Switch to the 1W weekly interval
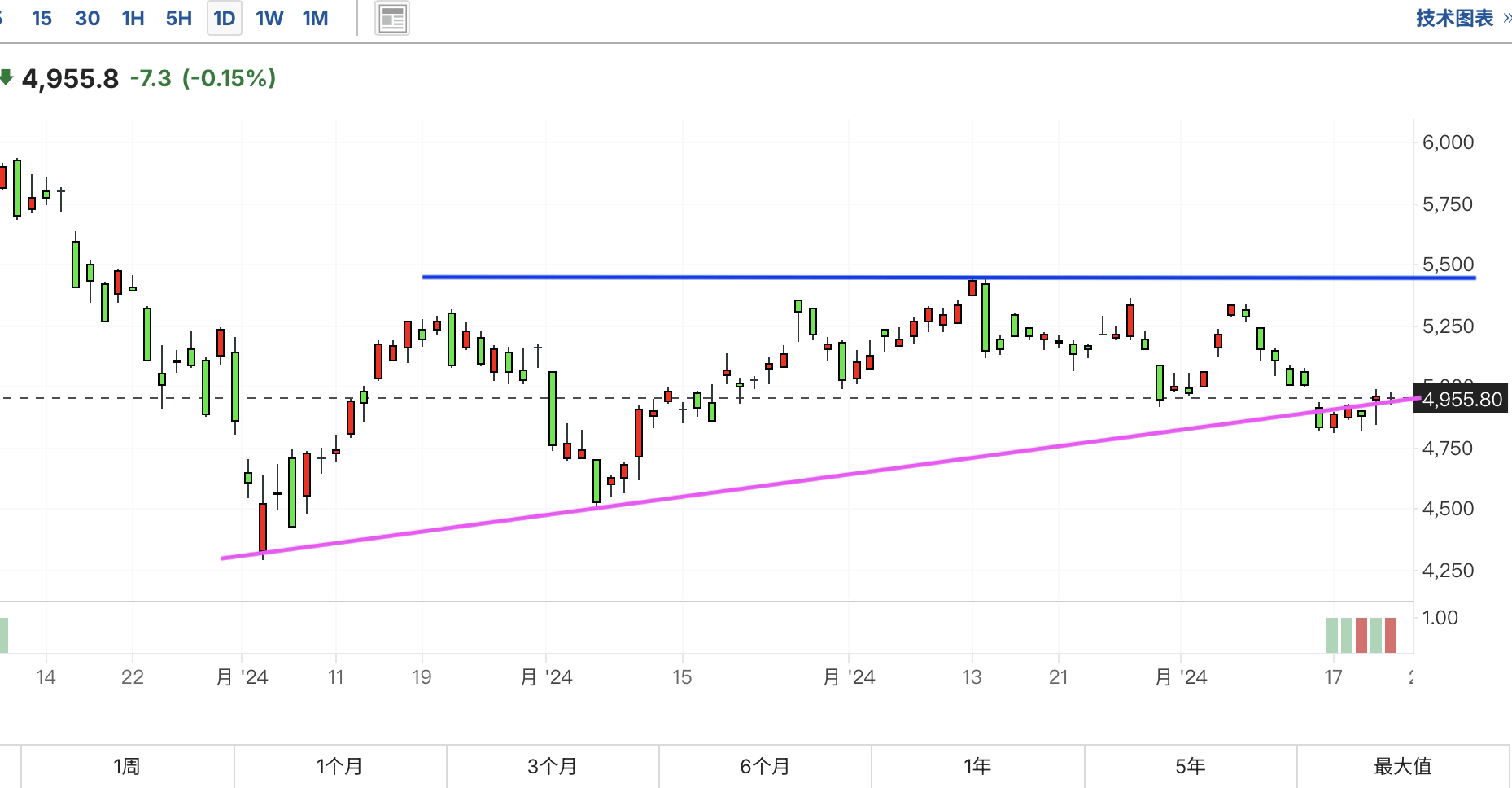Viewport: 1512px width, 788px height. tap(269, 19)
